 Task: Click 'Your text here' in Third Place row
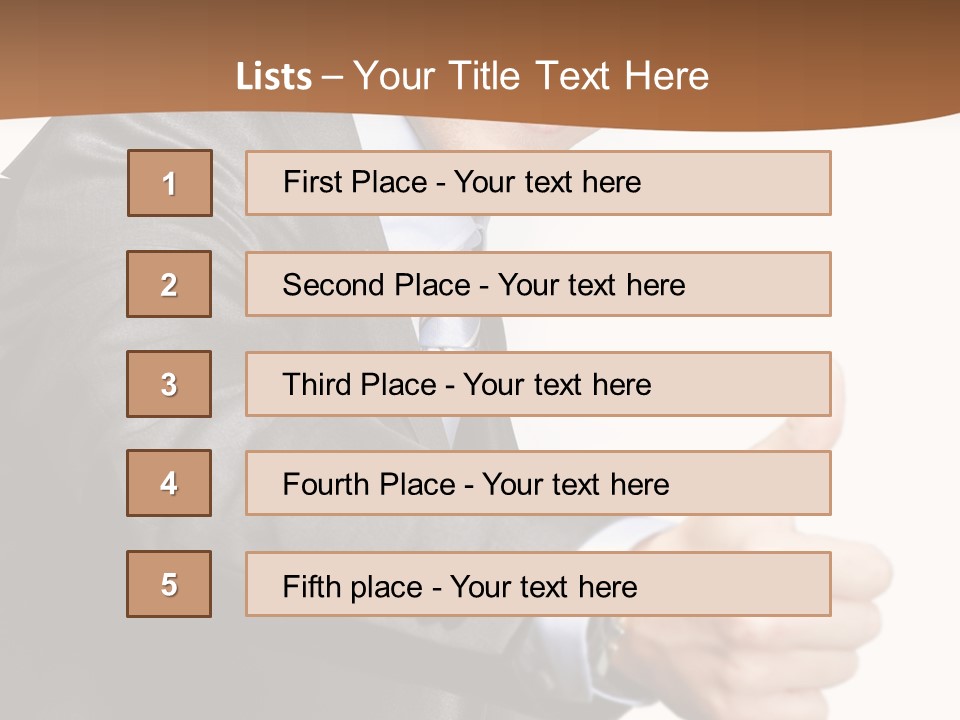558,385
